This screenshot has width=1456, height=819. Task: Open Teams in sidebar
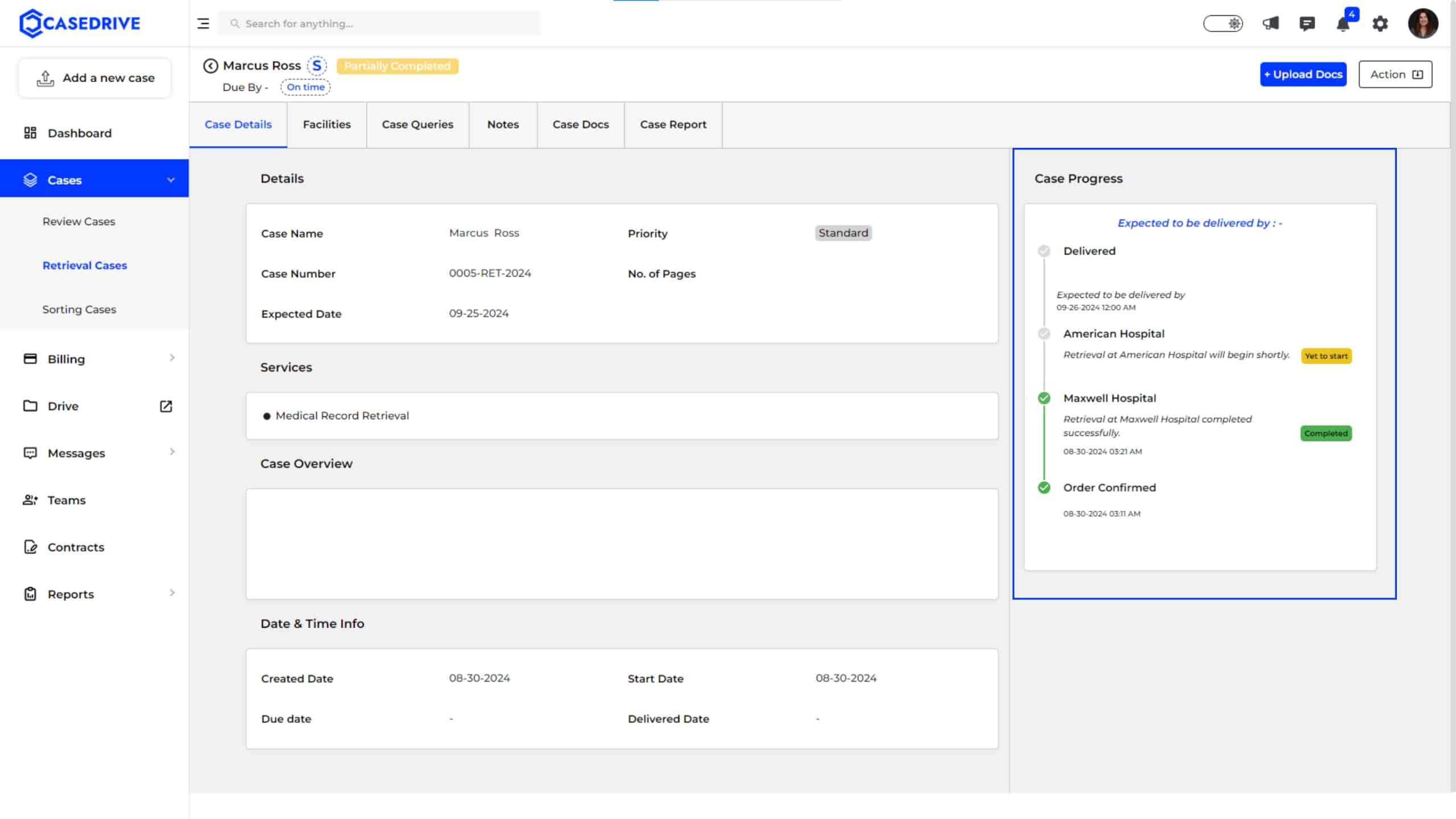(x=67, y=500)
